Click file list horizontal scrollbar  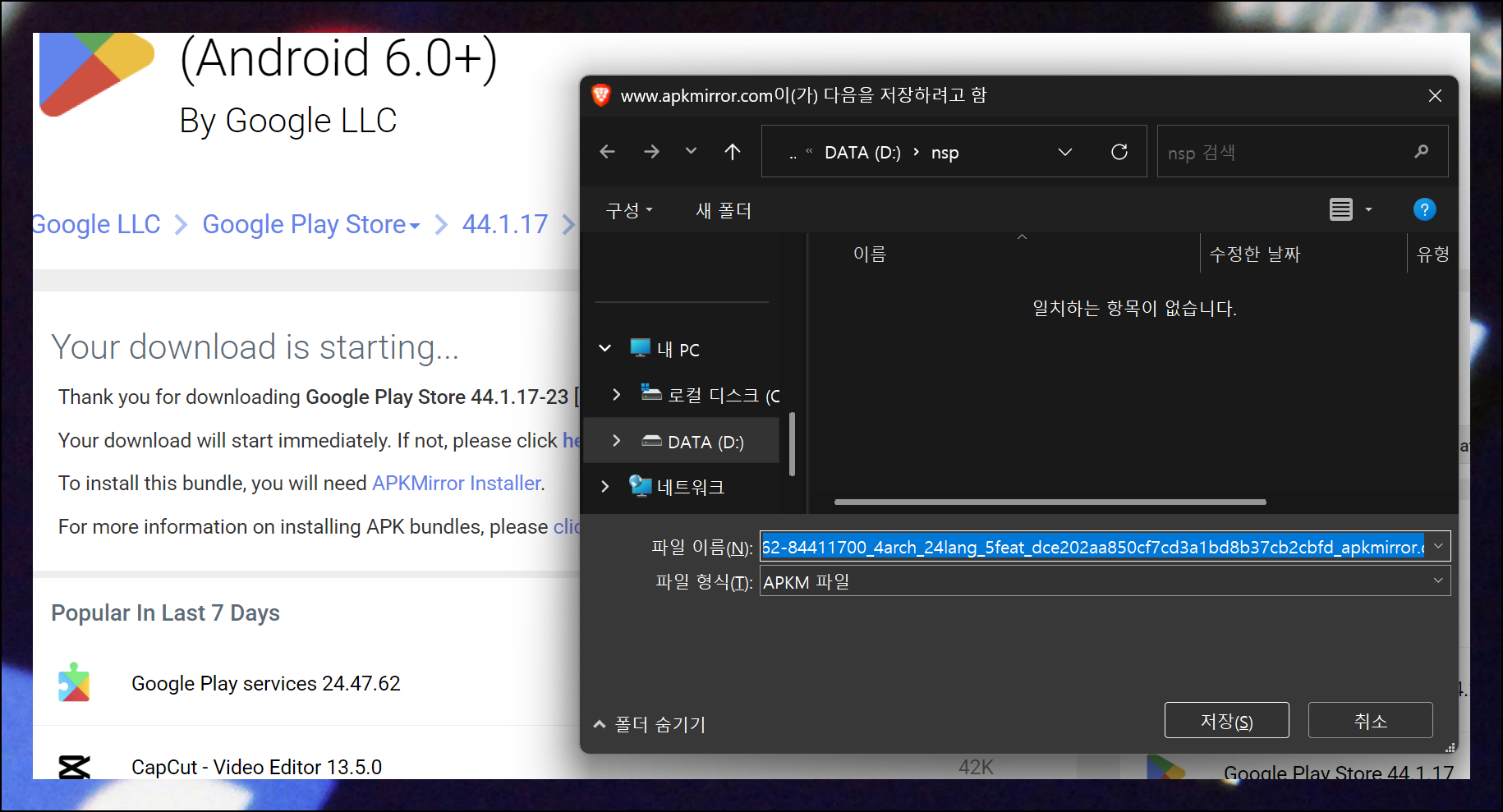coord(1050,502)
